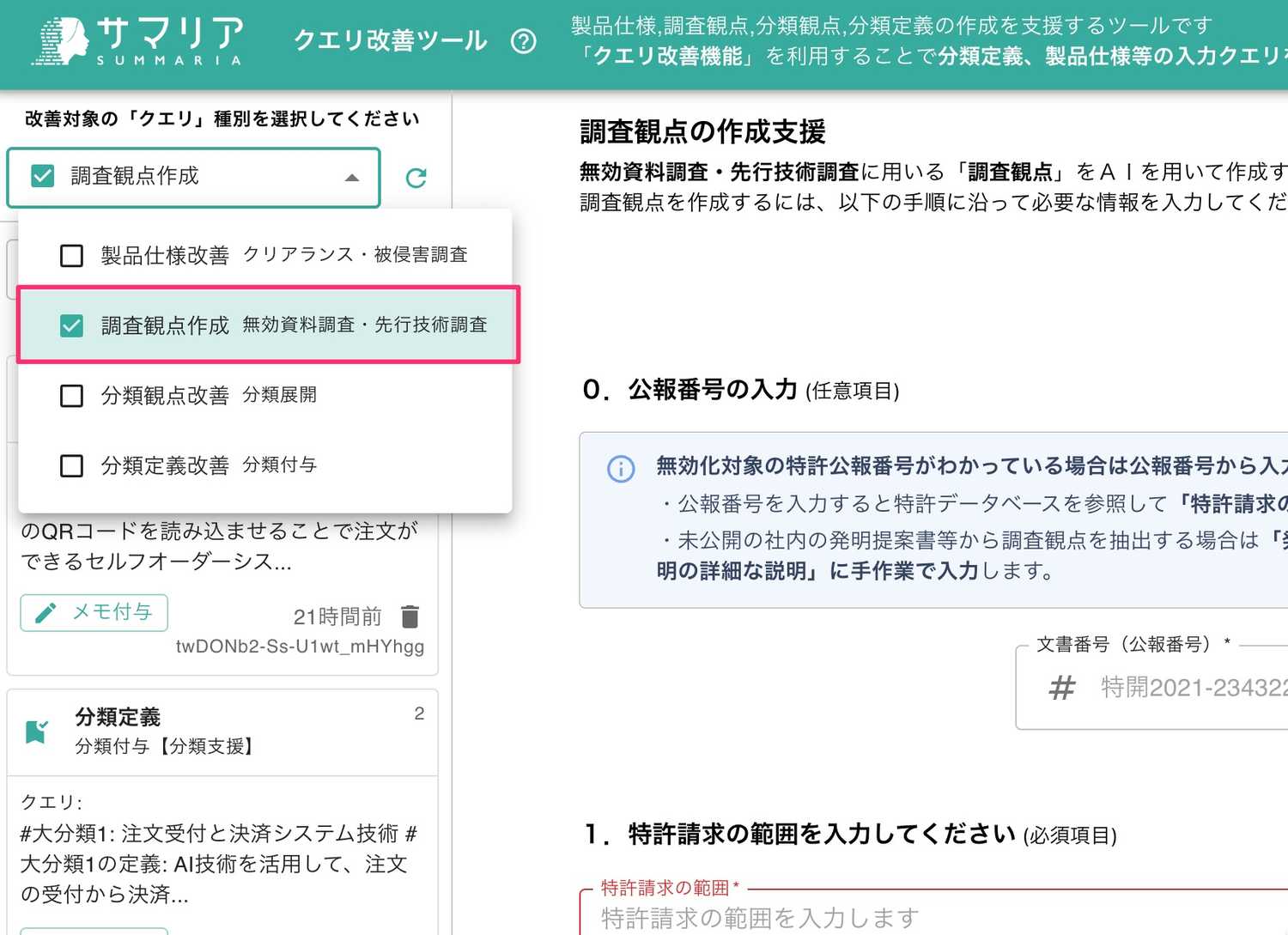Tick the 分類定義改善 checkbox
1288x935 pixels.
71,466
